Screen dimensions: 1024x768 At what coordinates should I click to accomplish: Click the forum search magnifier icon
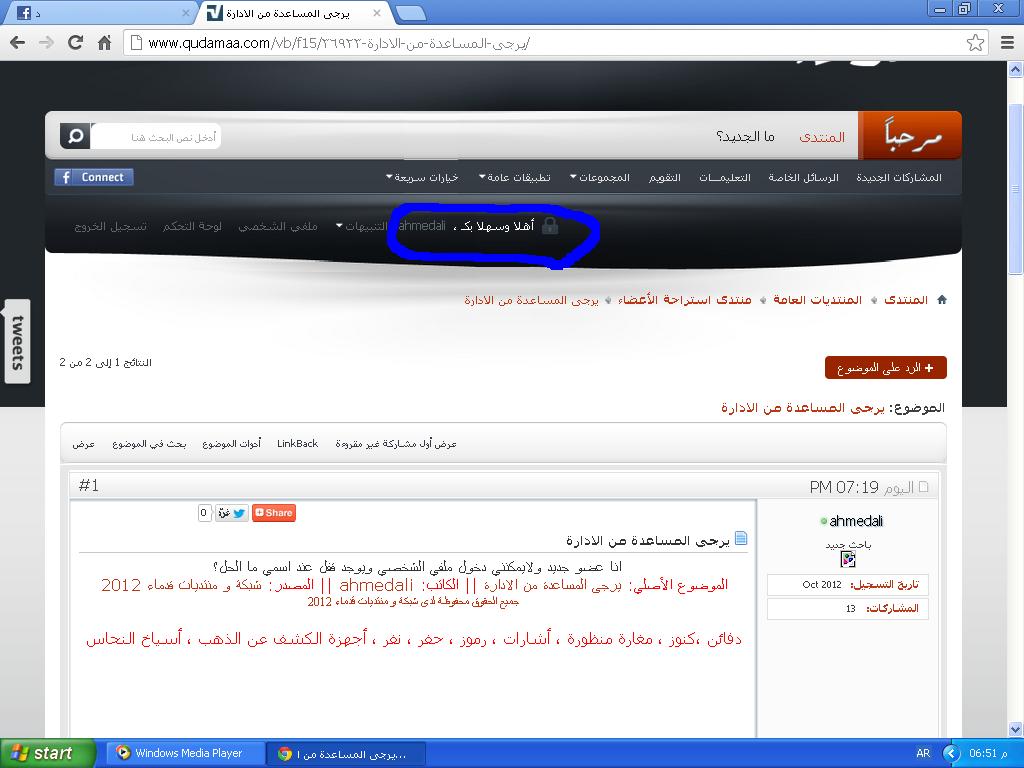[x=75, y=136]
